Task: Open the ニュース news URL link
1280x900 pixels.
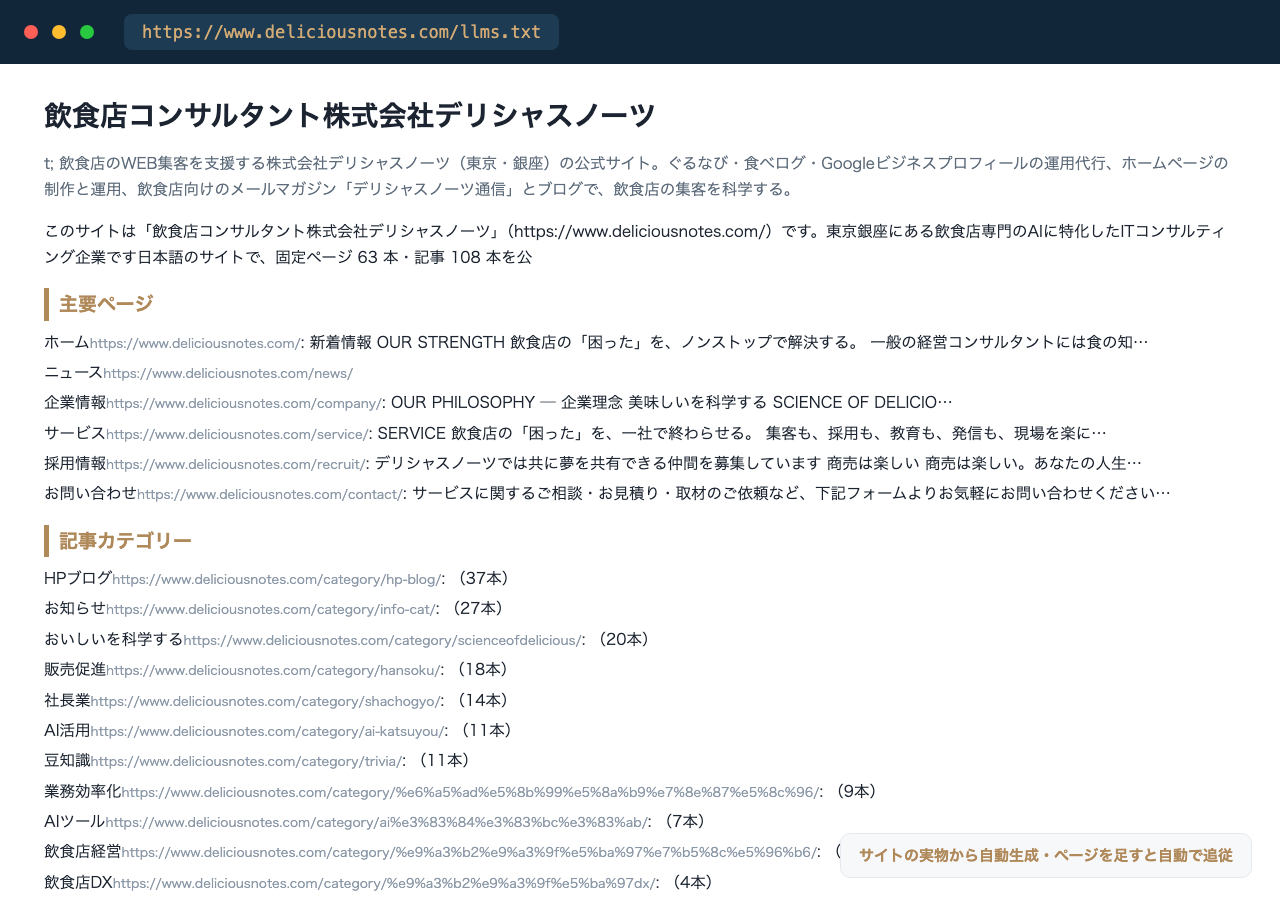Action: [x=228, y=373]
